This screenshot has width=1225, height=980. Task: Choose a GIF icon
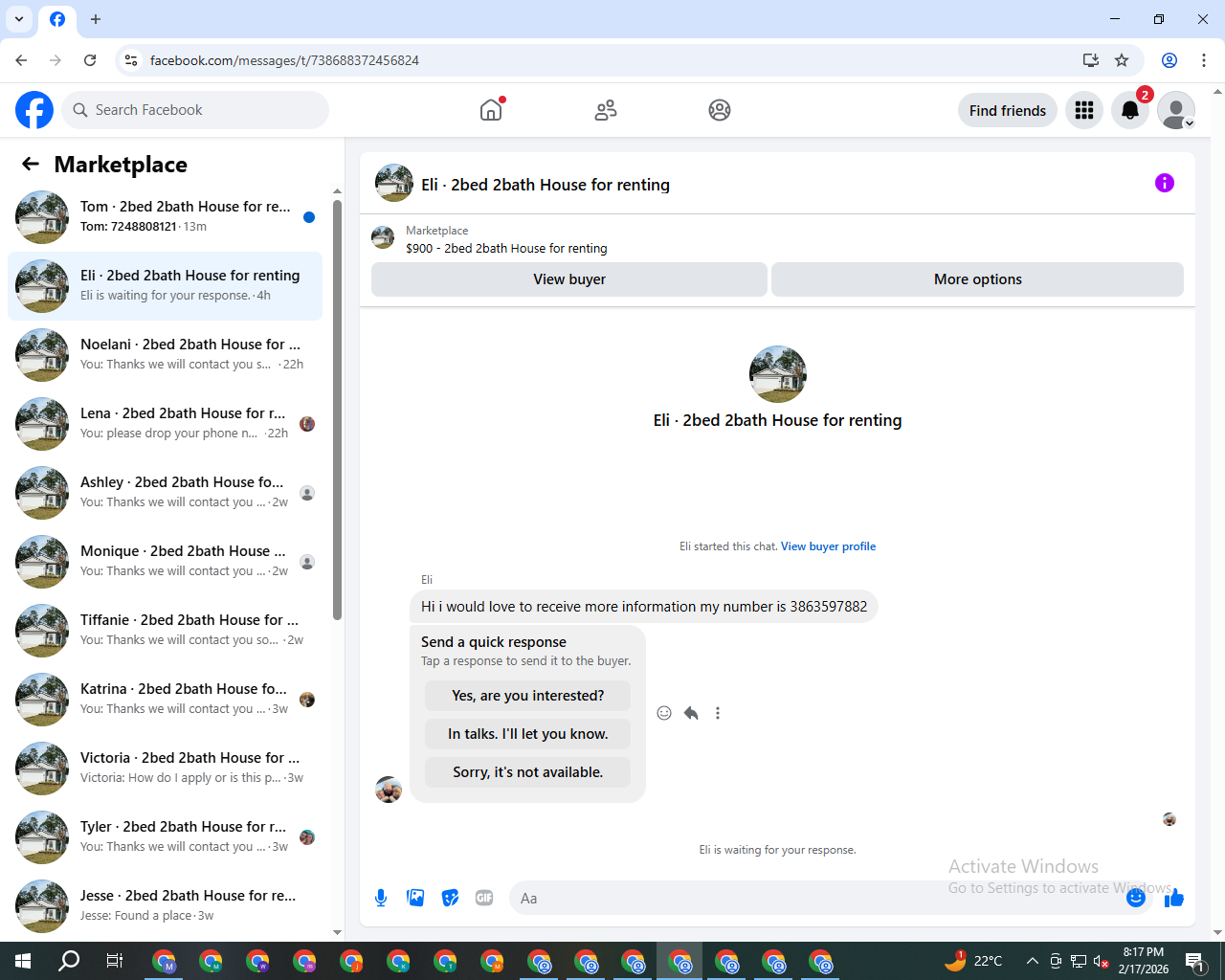(484, 898)
